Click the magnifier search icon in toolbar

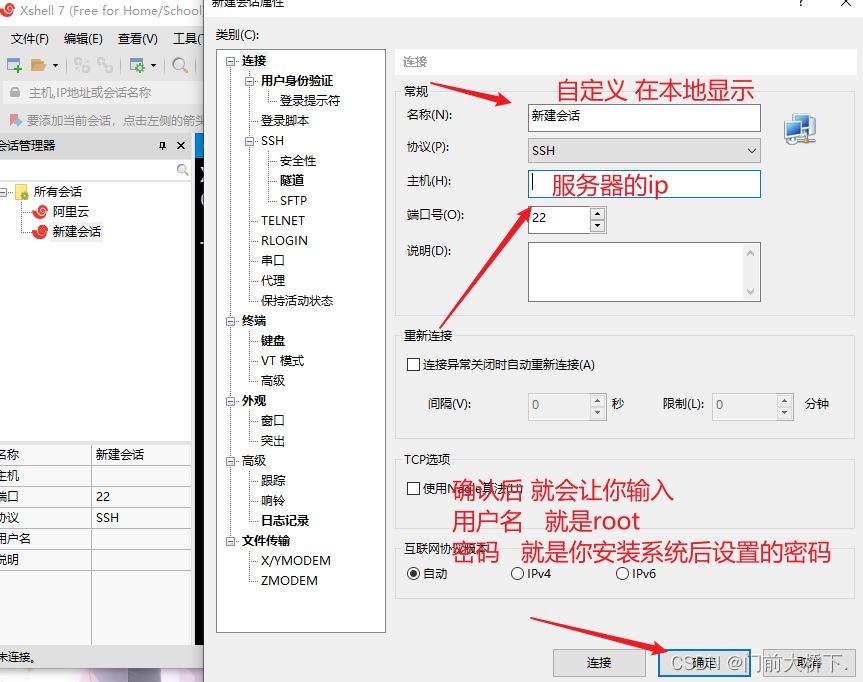(179, 66)
